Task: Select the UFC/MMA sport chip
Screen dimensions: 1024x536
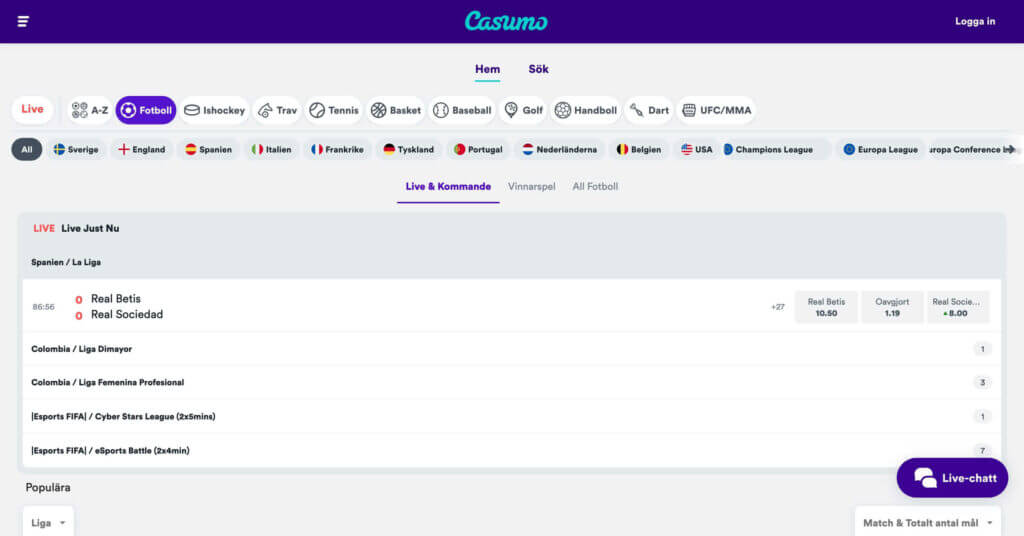Action: pos(716,110)
